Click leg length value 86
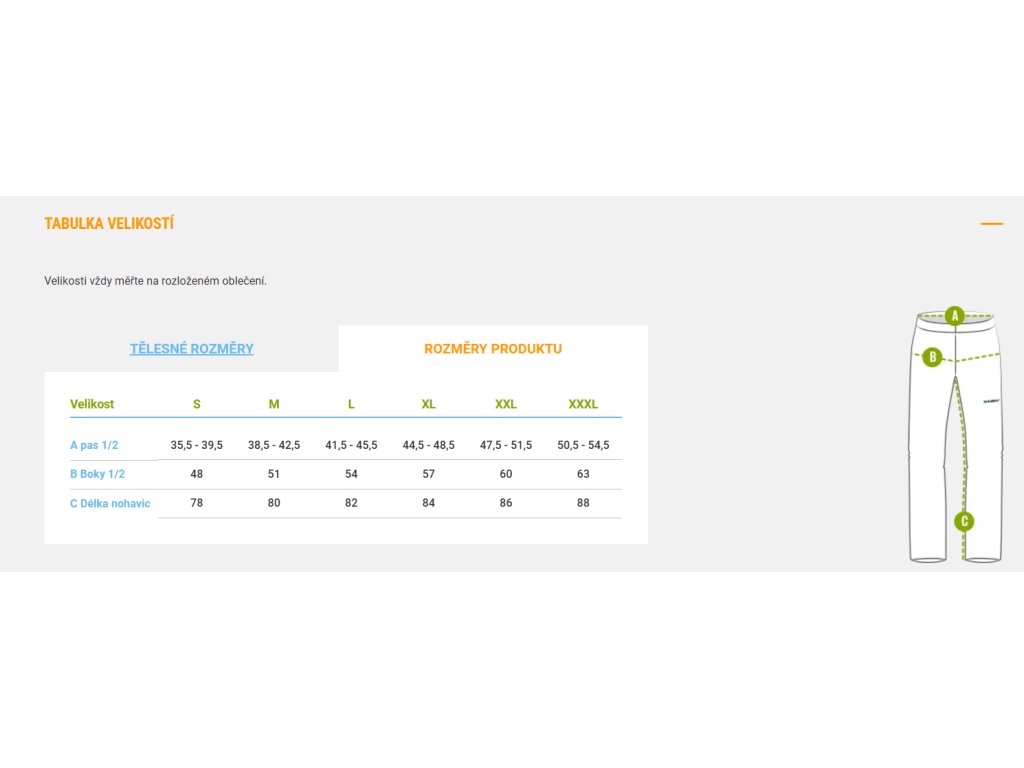The image size is (1024, 768). click(x=506, y=503)
